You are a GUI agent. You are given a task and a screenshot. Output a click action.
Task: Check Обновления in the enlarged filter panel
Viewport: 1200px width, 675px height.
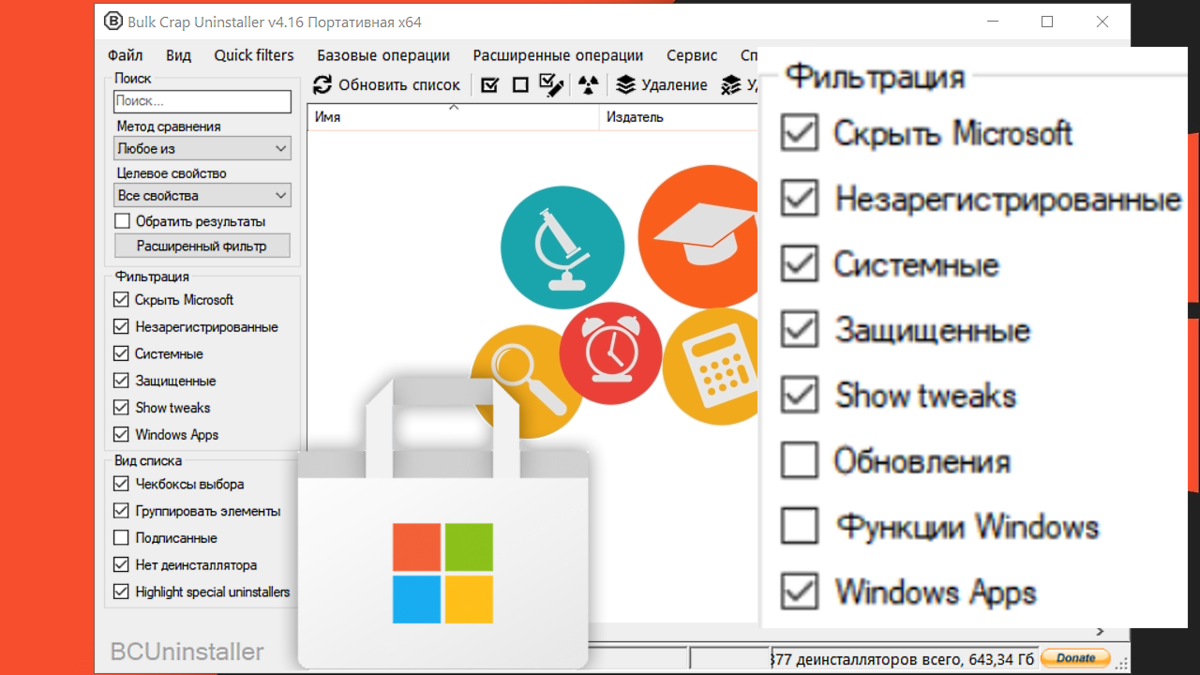799,461
